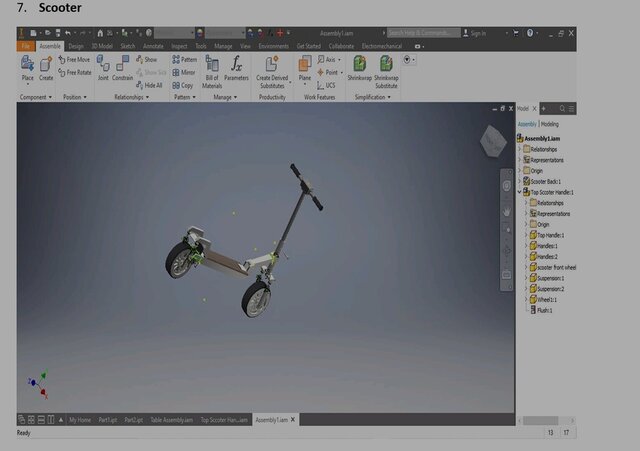Screen dimensions: 640x451
Task: Close the Assembly1.iam document tab
Action: 293,420
